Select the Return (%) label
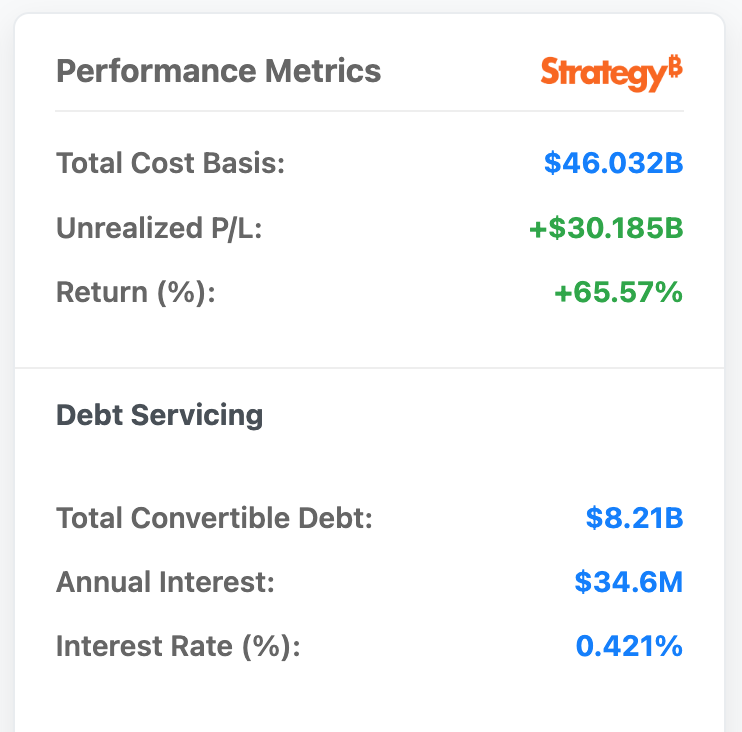 136,292
